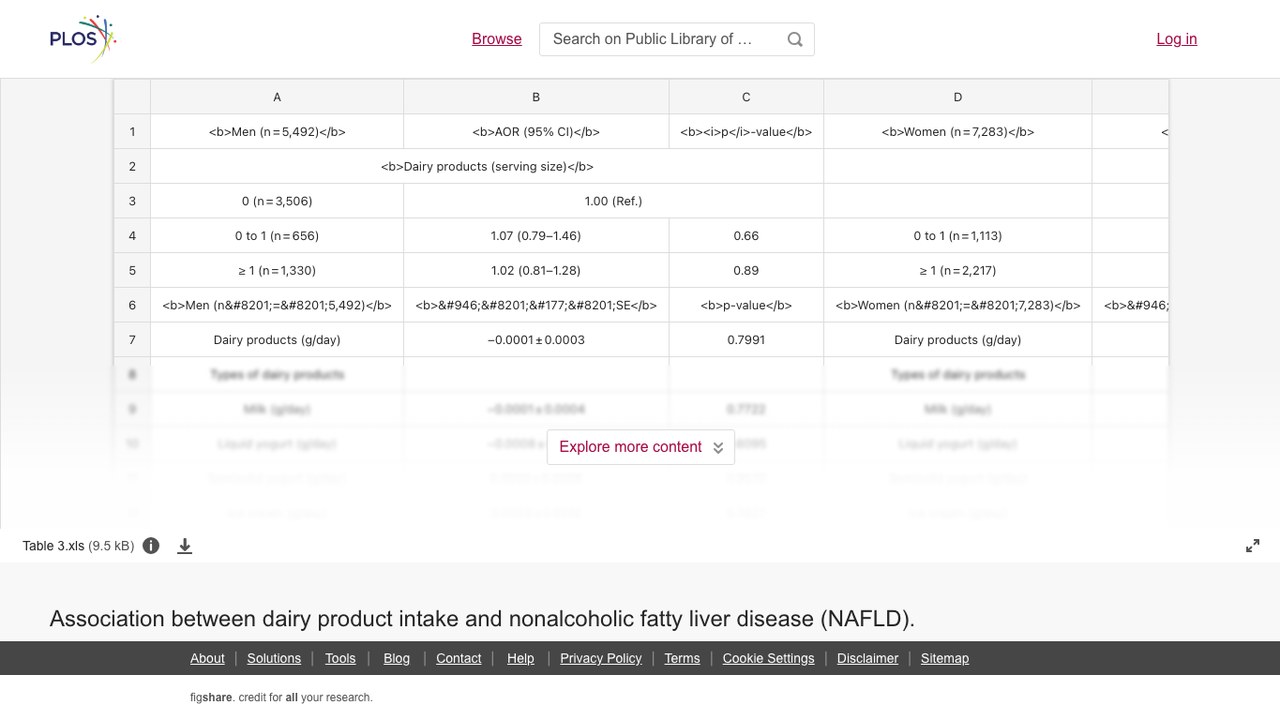The height and width of the screenshot is (720, 1280).
Task: Open the Tools footer link
Action: [340, 658]
